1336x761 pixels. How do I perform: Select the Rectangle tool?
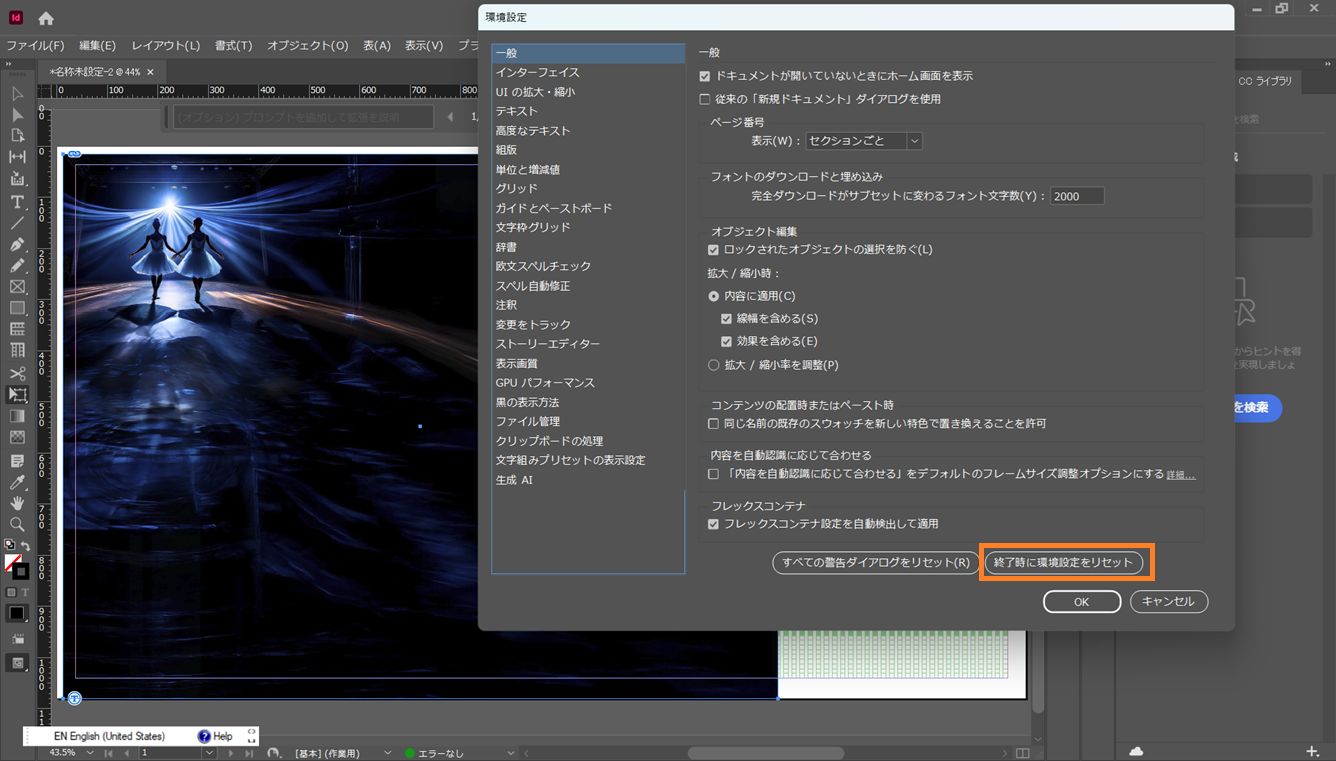click(x=17, y=308)
